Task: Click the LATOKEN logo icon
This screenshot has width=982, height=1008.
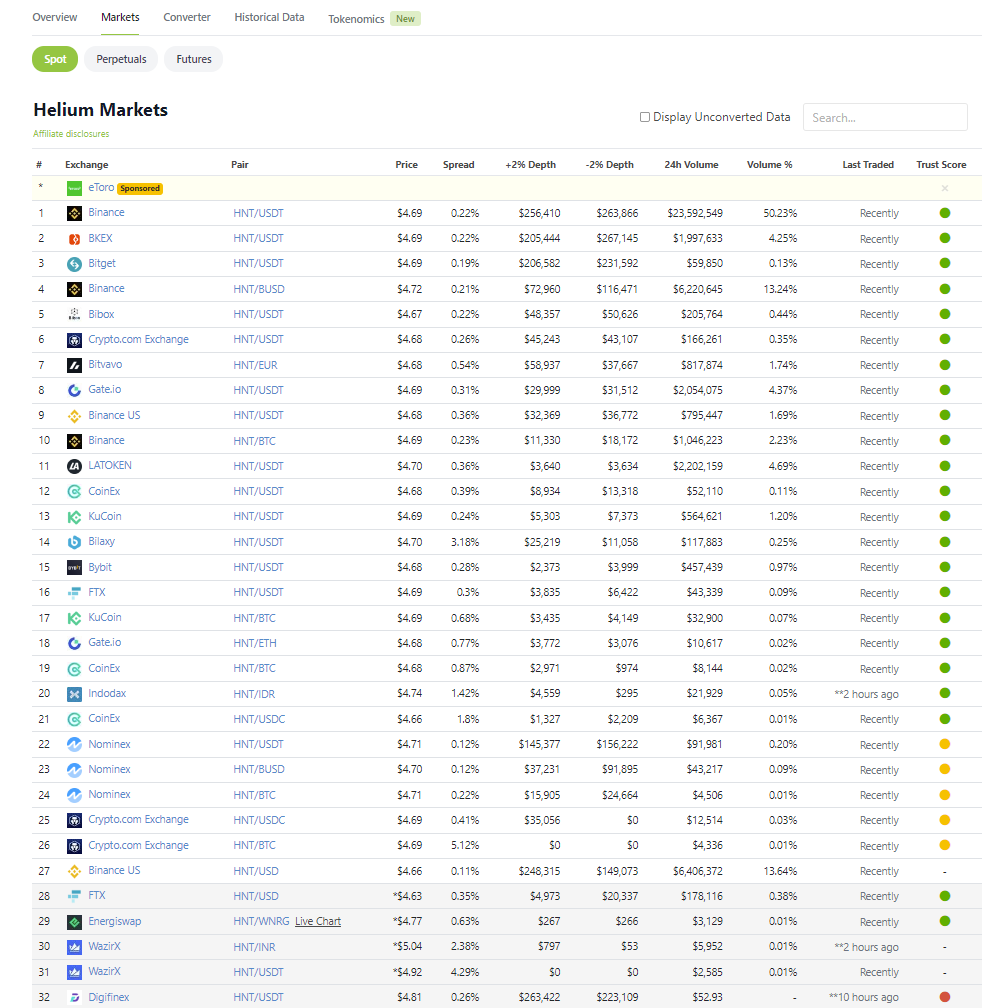Action: pyautogui.click(x=74, y=466)
